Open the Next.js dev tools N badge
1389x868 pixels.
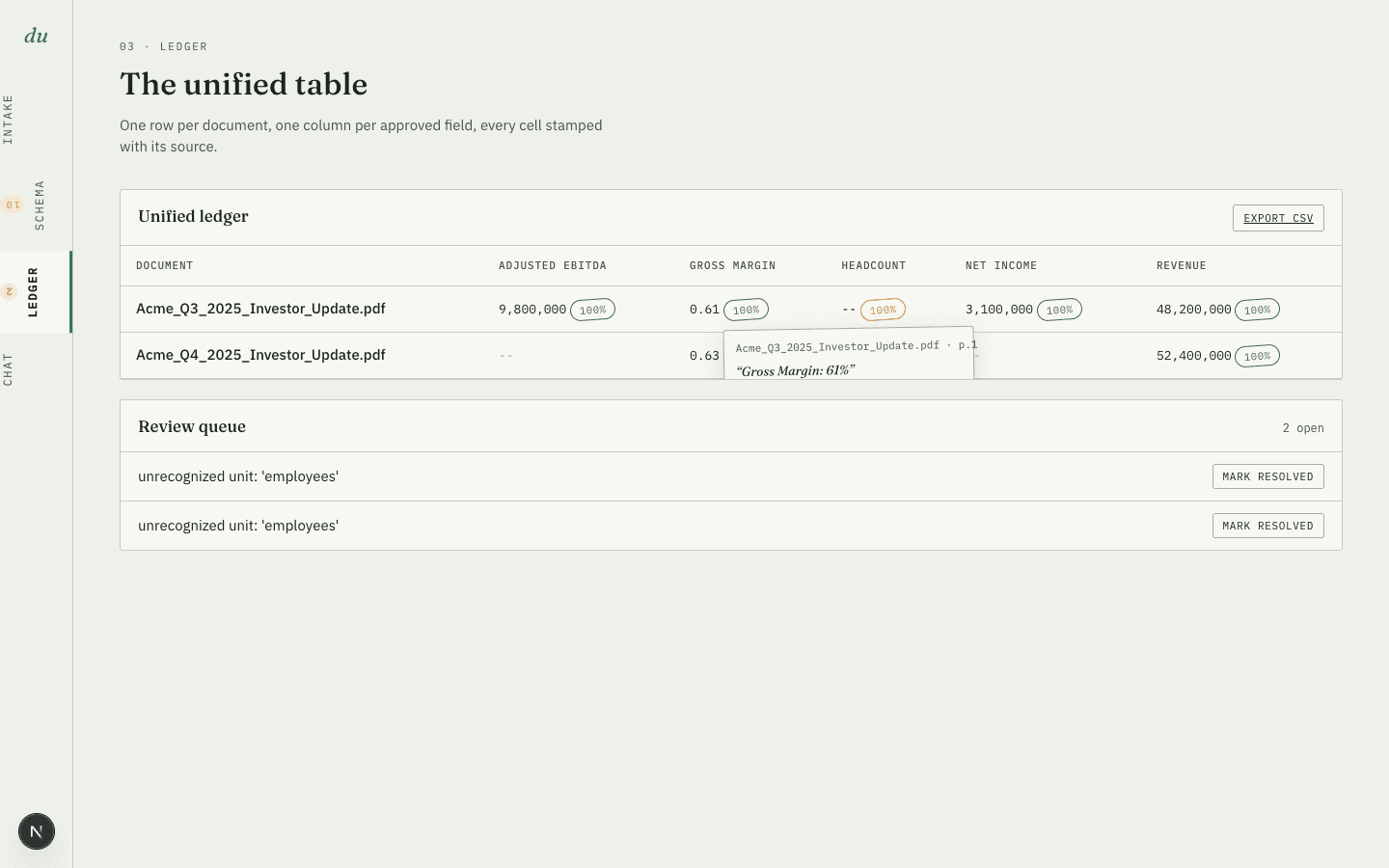click(37, 831)
